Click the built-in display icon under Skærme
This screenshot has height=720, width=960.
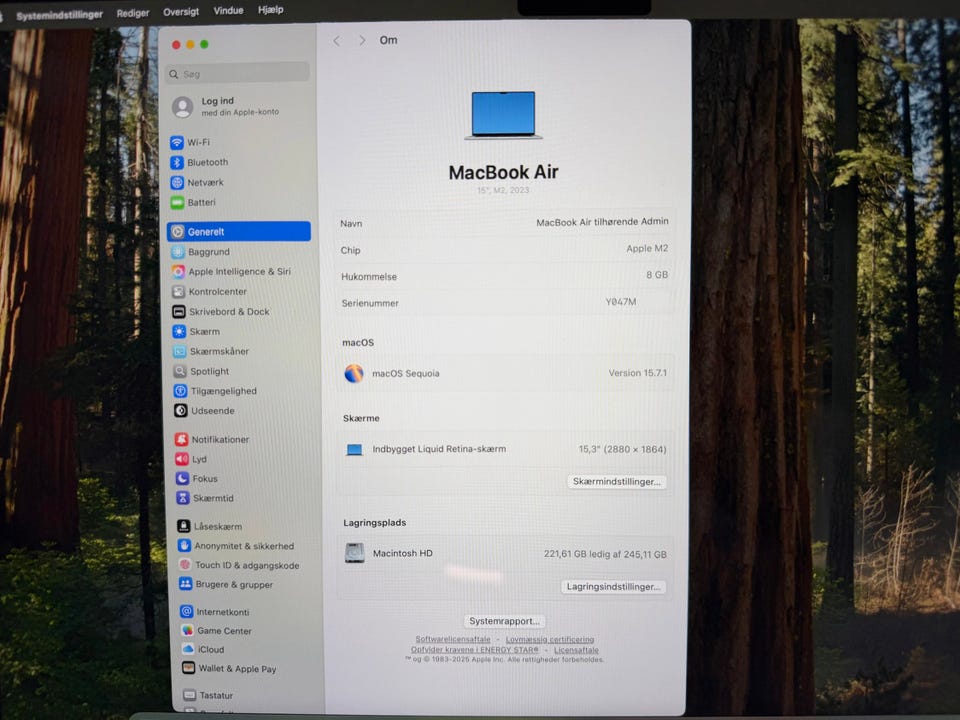click(x=354, y=450)
